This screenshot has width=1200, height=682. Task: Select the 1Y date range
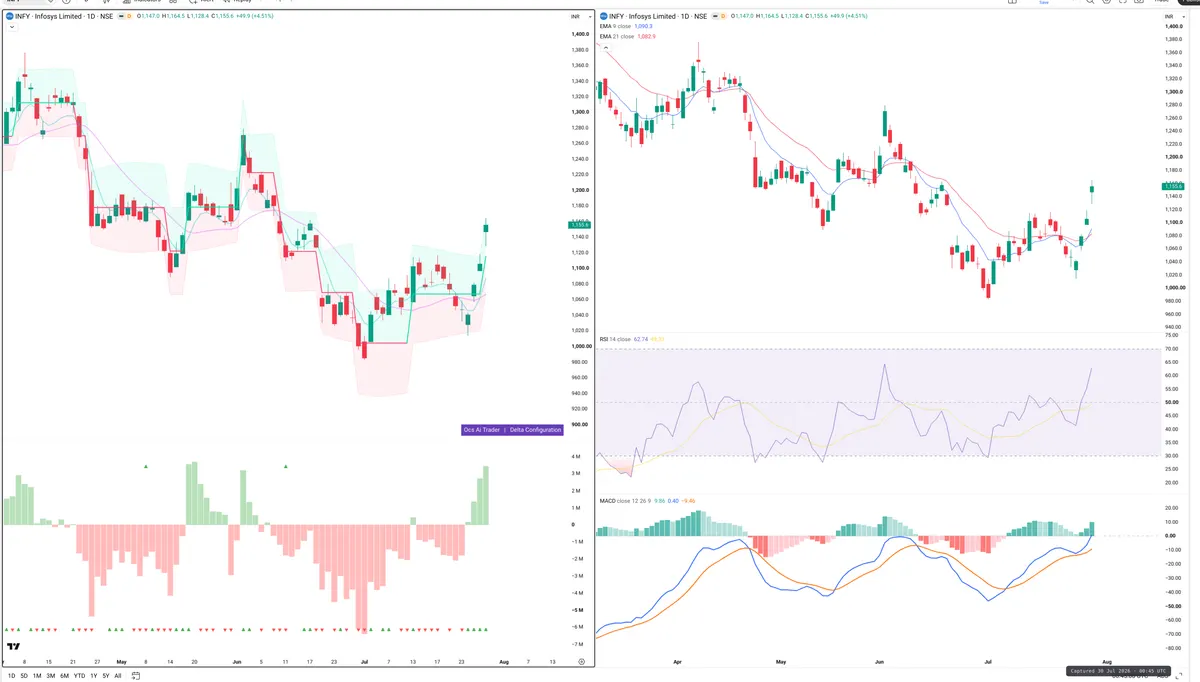pos(94,676)
